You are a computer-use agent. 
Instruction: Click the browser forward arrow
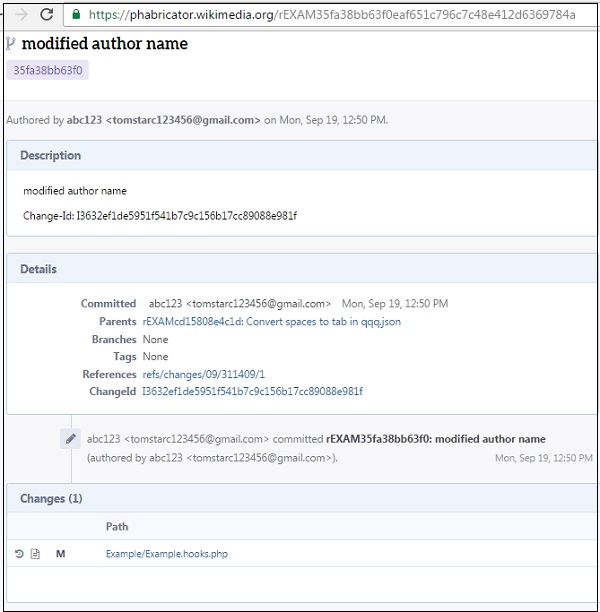tap(20, 15)
